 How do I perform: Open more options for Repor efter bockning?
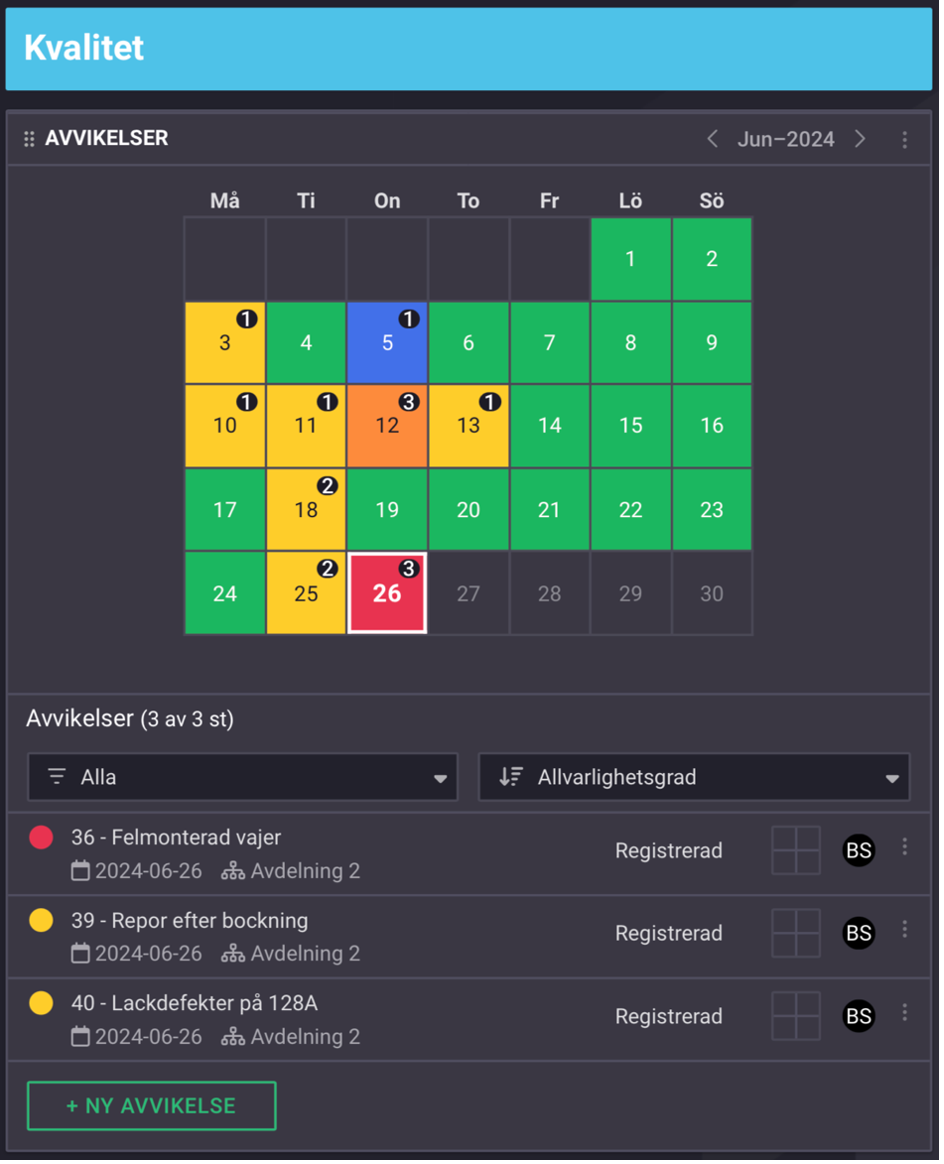tap(905, 930)
